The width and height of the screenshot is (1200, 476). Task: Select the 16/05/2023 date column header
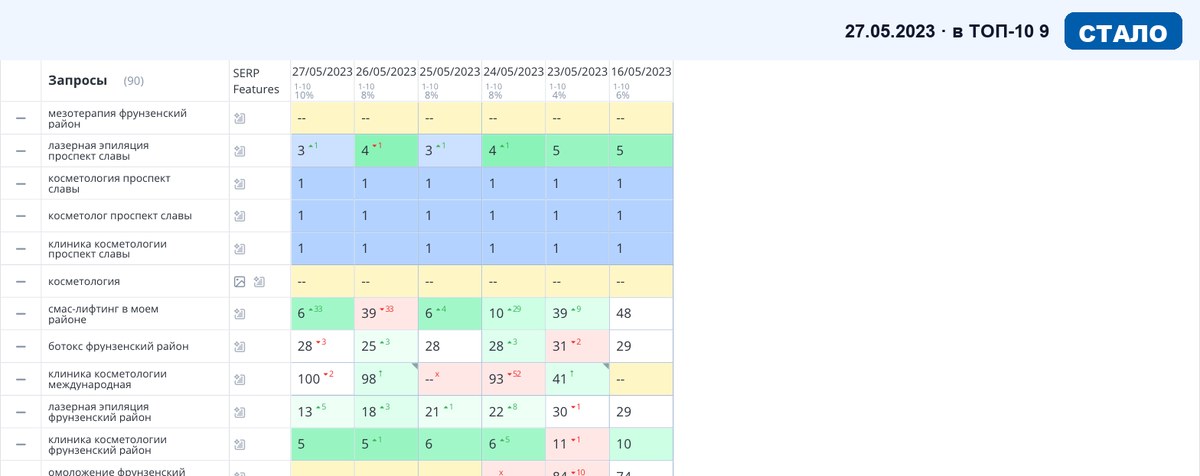click(641, 72)
